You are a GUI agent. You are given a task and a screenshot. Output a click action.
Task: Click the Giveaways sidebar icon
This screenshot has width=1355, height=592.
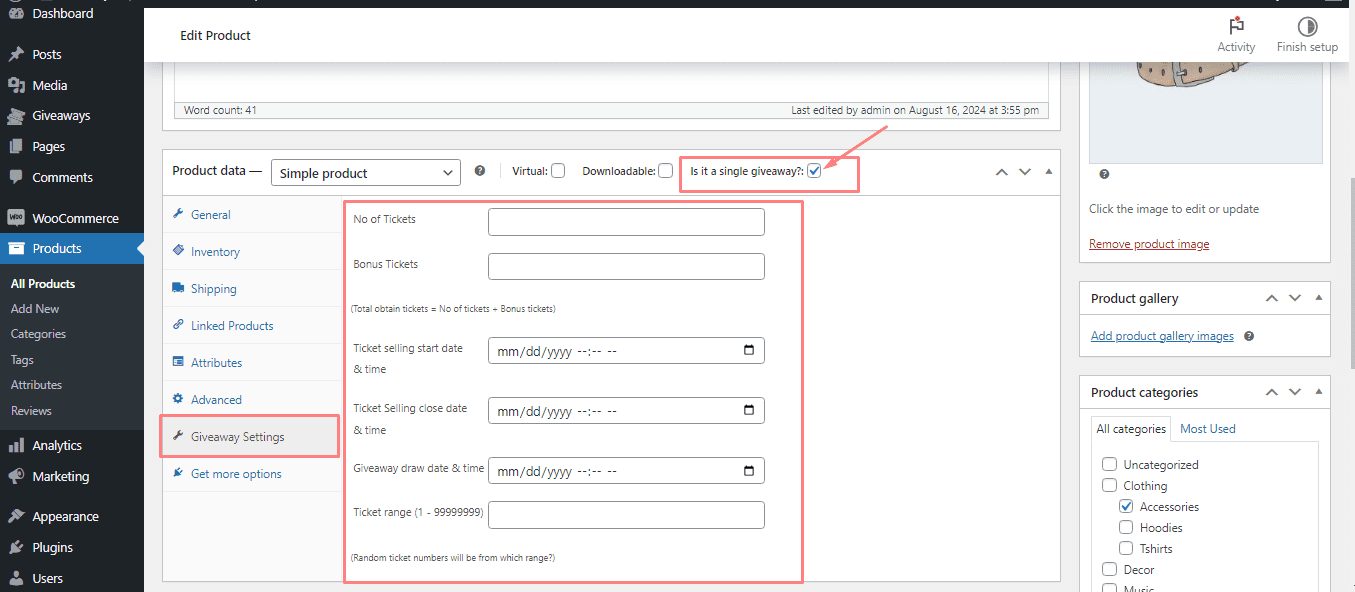16,115
